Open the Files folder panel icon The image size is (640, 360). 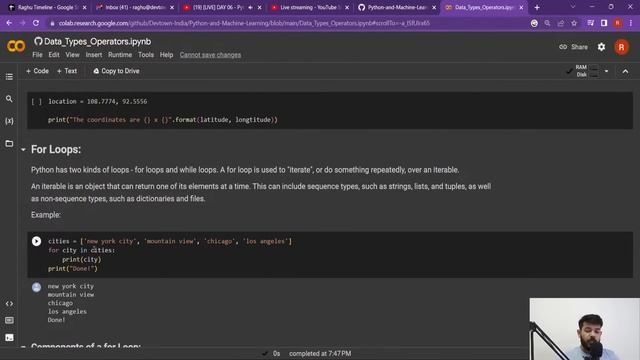pos(9,143)
